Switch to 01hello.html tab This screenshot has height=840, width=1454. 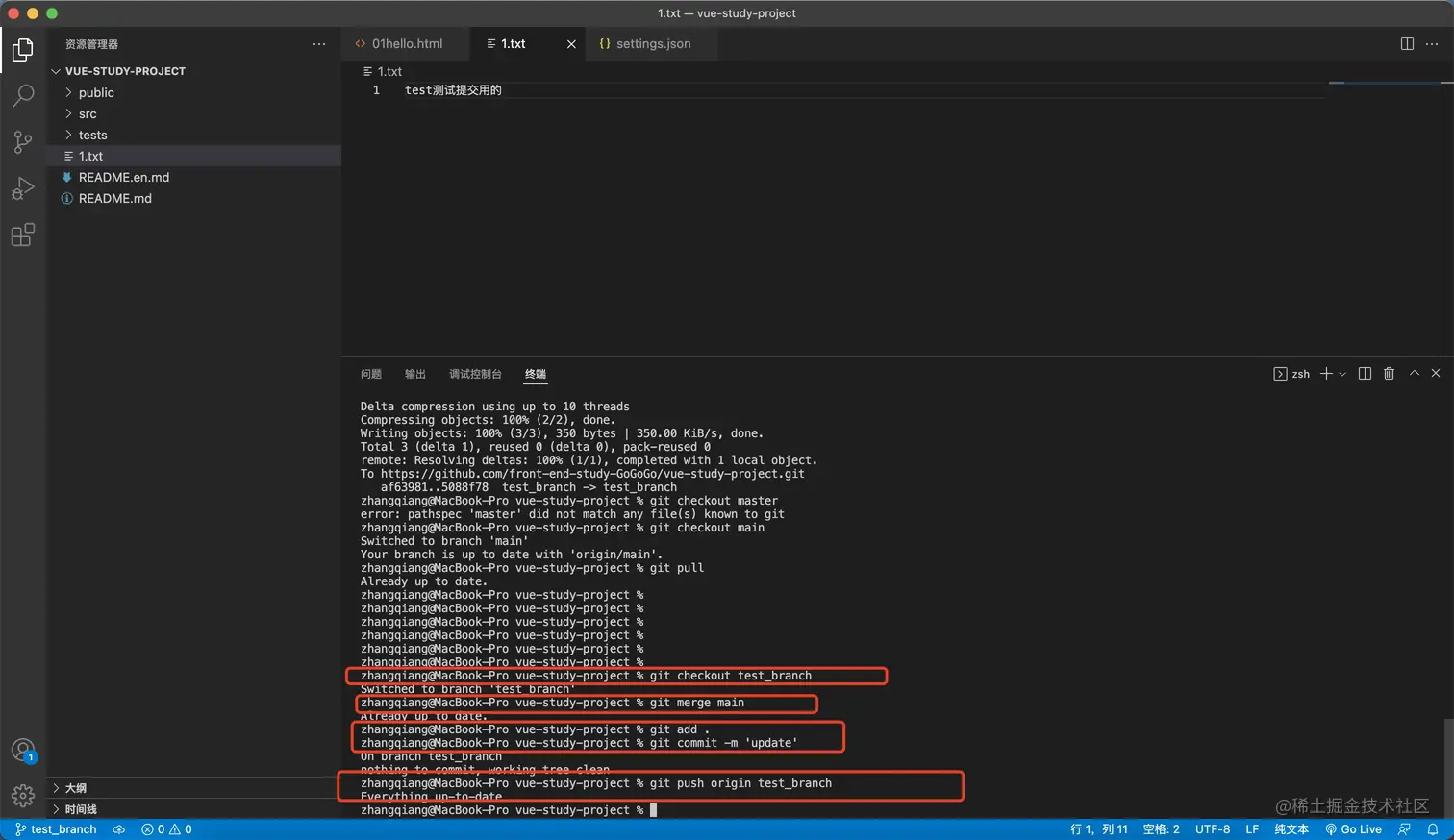tap(406, 44)
